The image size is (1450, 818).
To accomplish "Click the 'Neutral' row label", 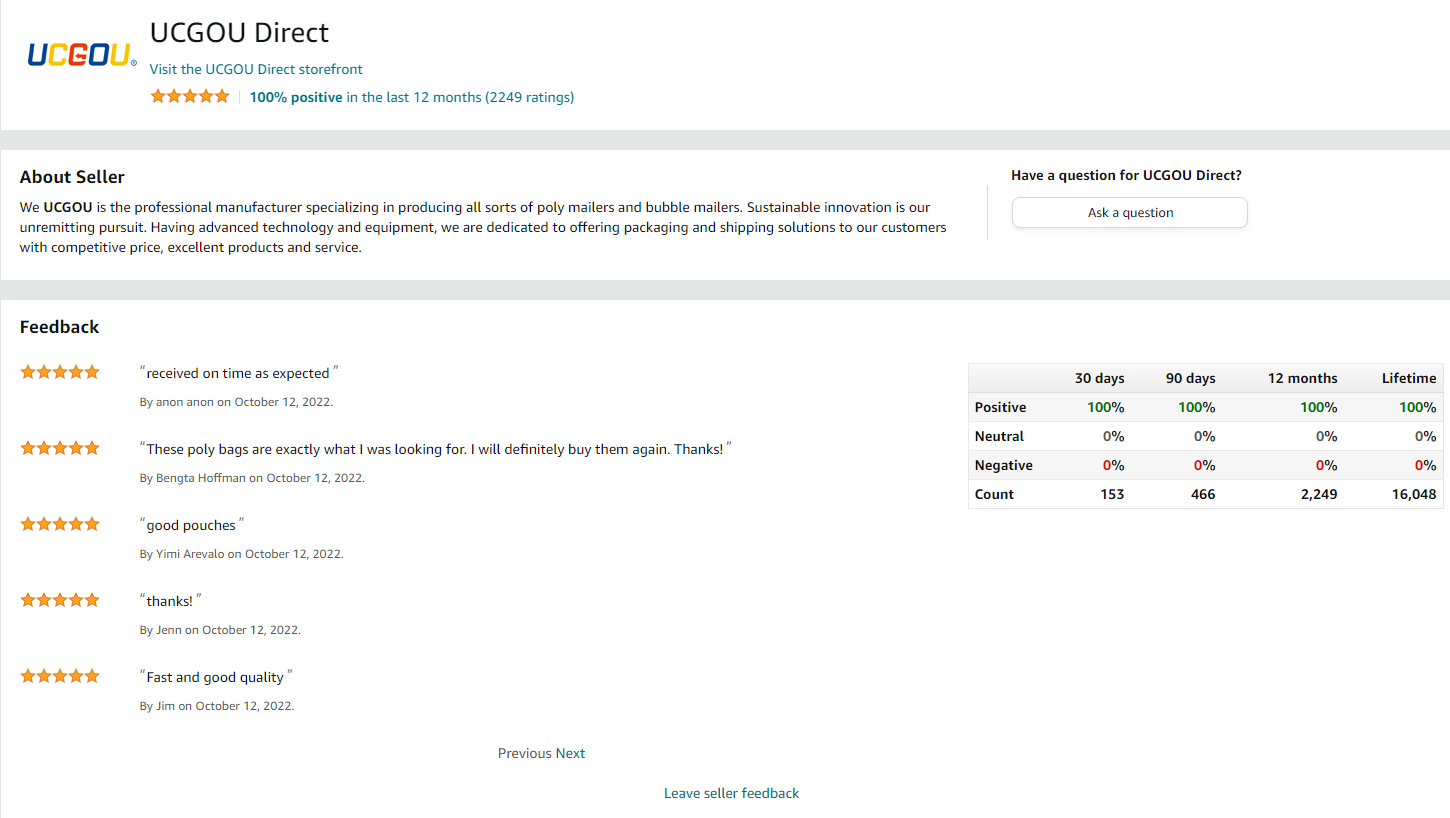I will [999, 436].
